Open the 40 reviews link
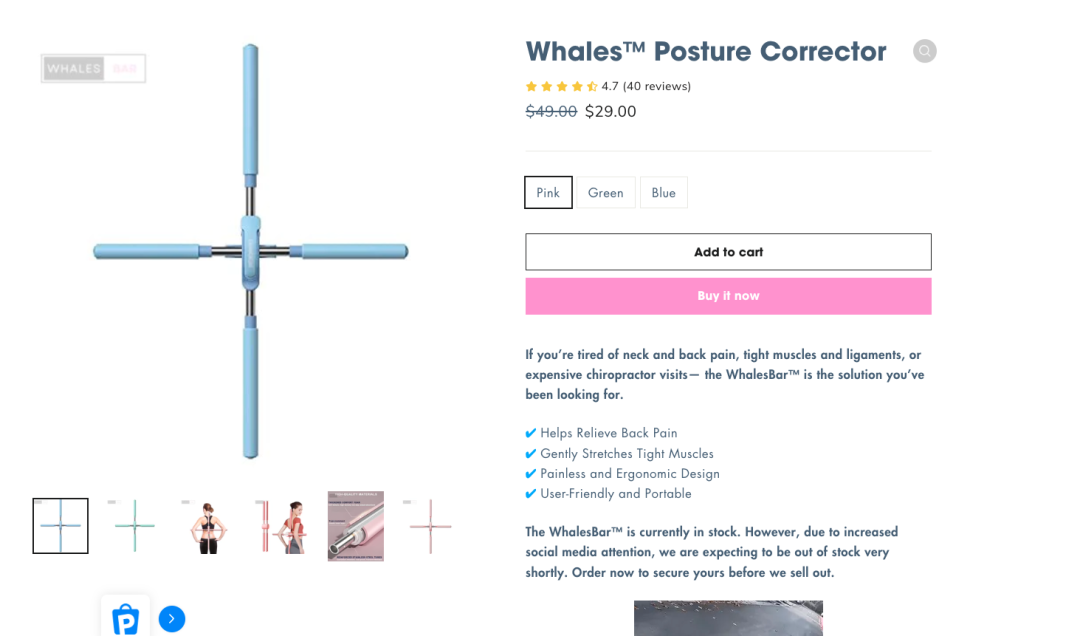 (x=656, y=86)
